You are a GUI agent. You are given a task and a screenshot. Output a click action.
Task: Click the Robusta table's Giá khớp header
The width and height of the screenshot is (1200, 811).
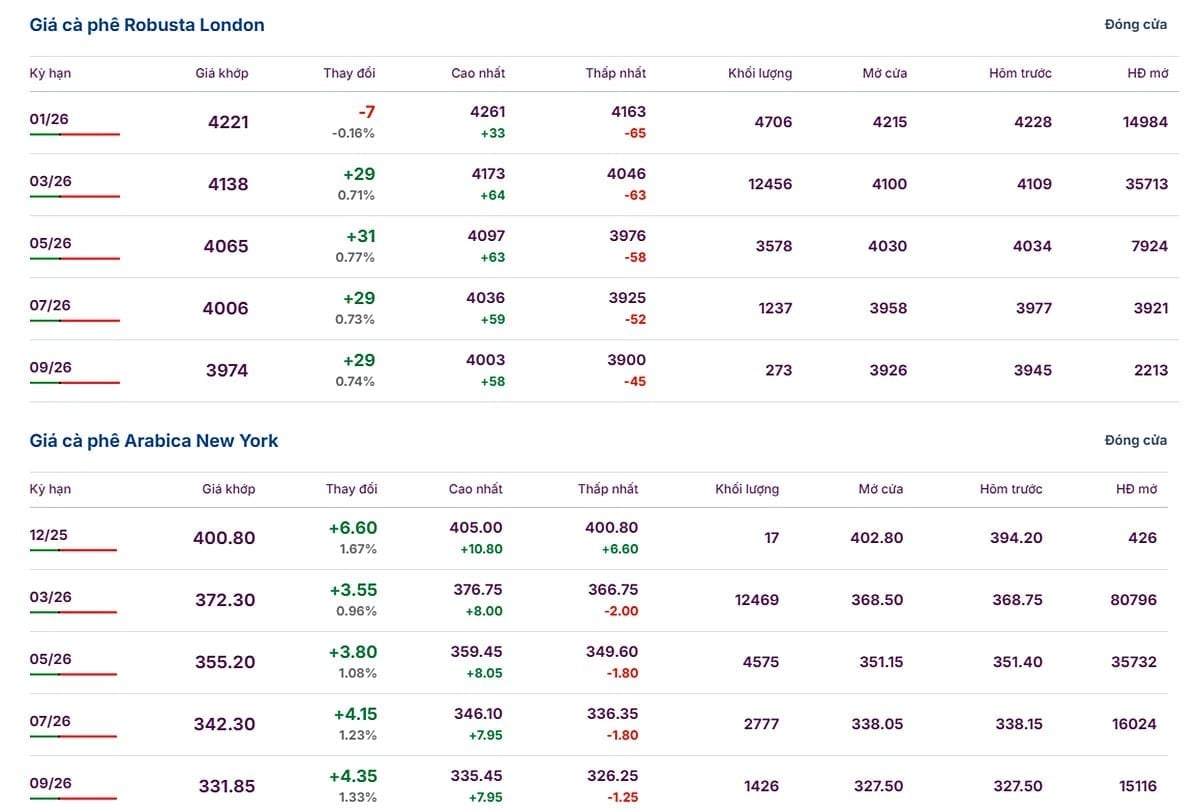[x=222, y=73]
